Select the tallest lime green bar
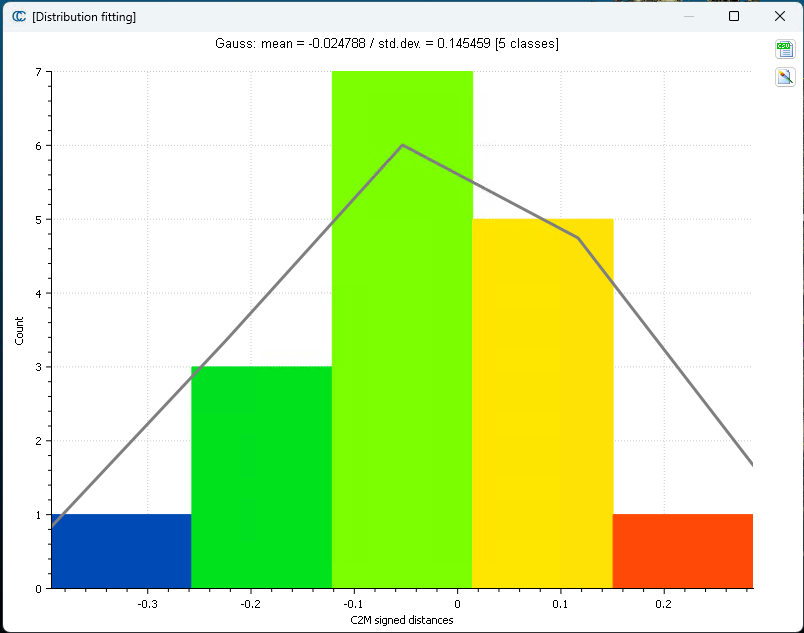 [402, 330]
